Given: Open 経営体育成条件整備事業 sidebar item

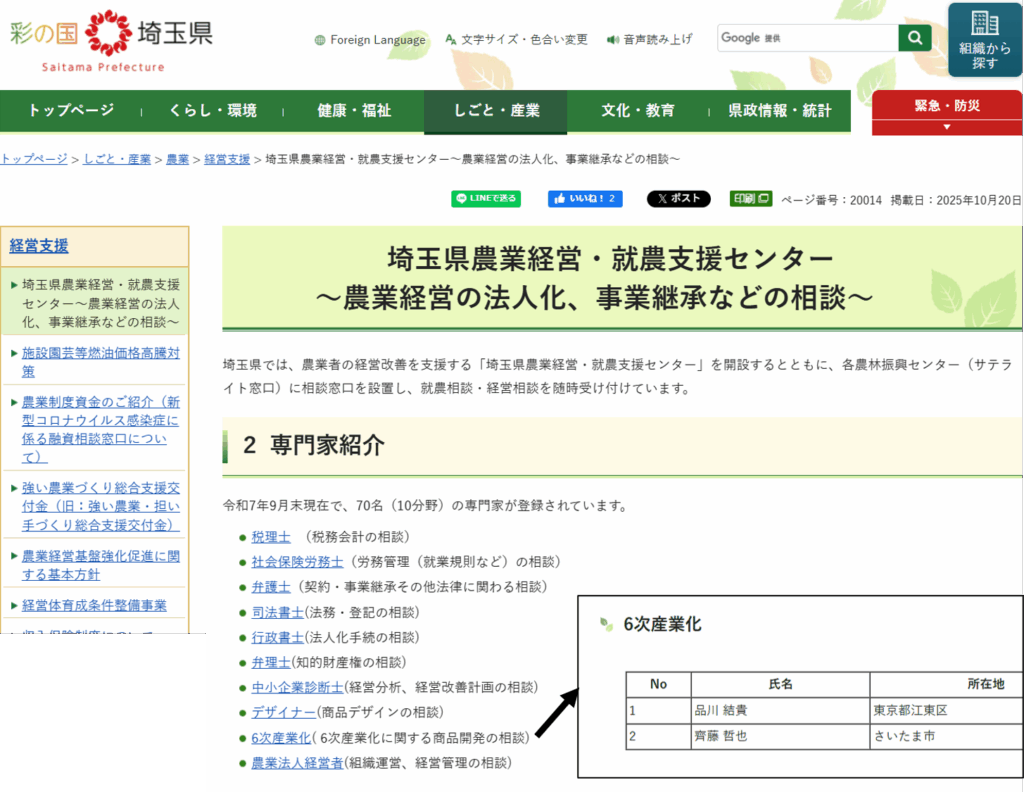Looking at the screenshot, I should coord(94,605).
